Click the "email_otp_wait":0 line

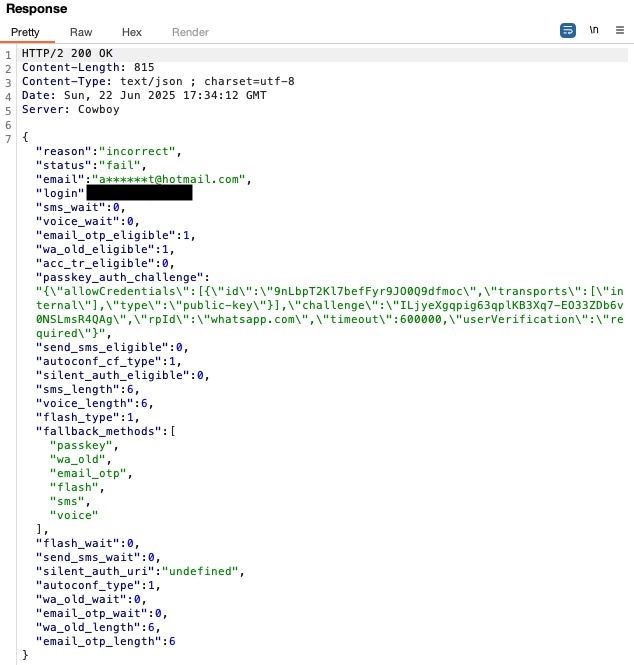point(102,613)
